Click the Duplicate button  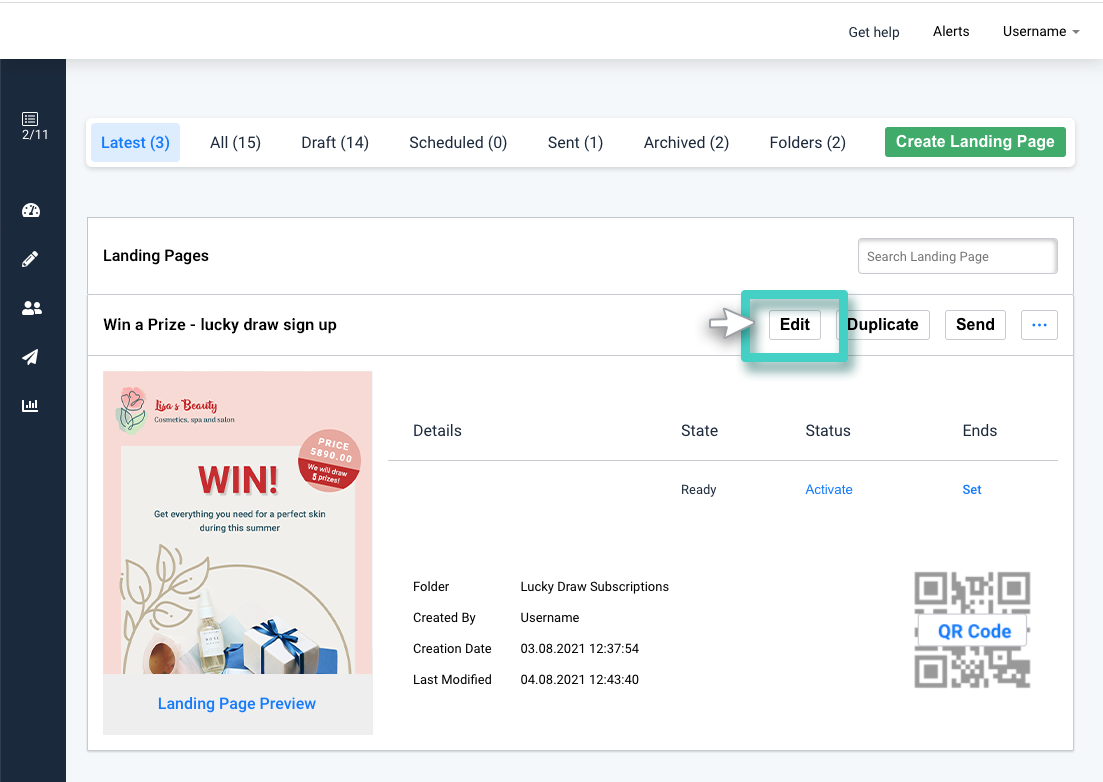point(883,325)
